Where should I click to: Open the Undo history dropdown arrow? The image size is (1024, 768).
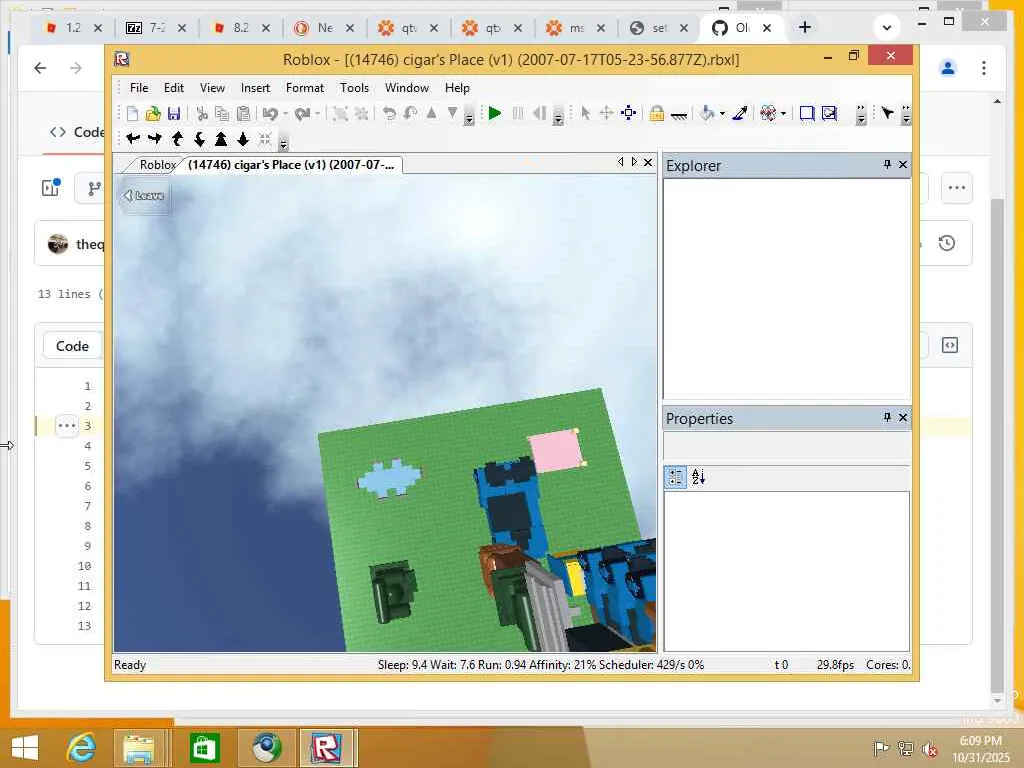click(x=285, y=114)
